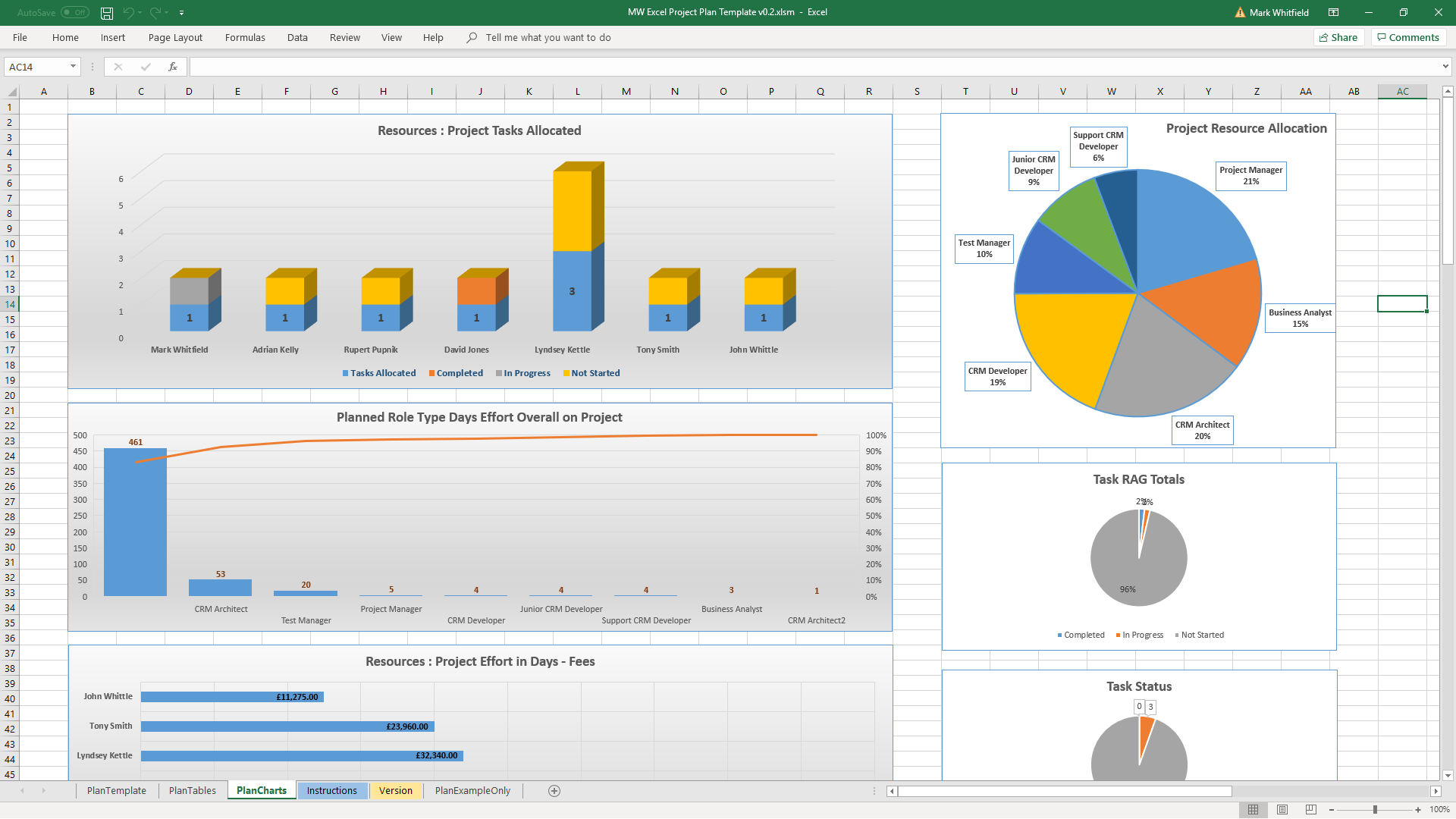Select Normal view icon in status bar
This screenshot has width=1456, height=819.
(x=1254, y=810)
